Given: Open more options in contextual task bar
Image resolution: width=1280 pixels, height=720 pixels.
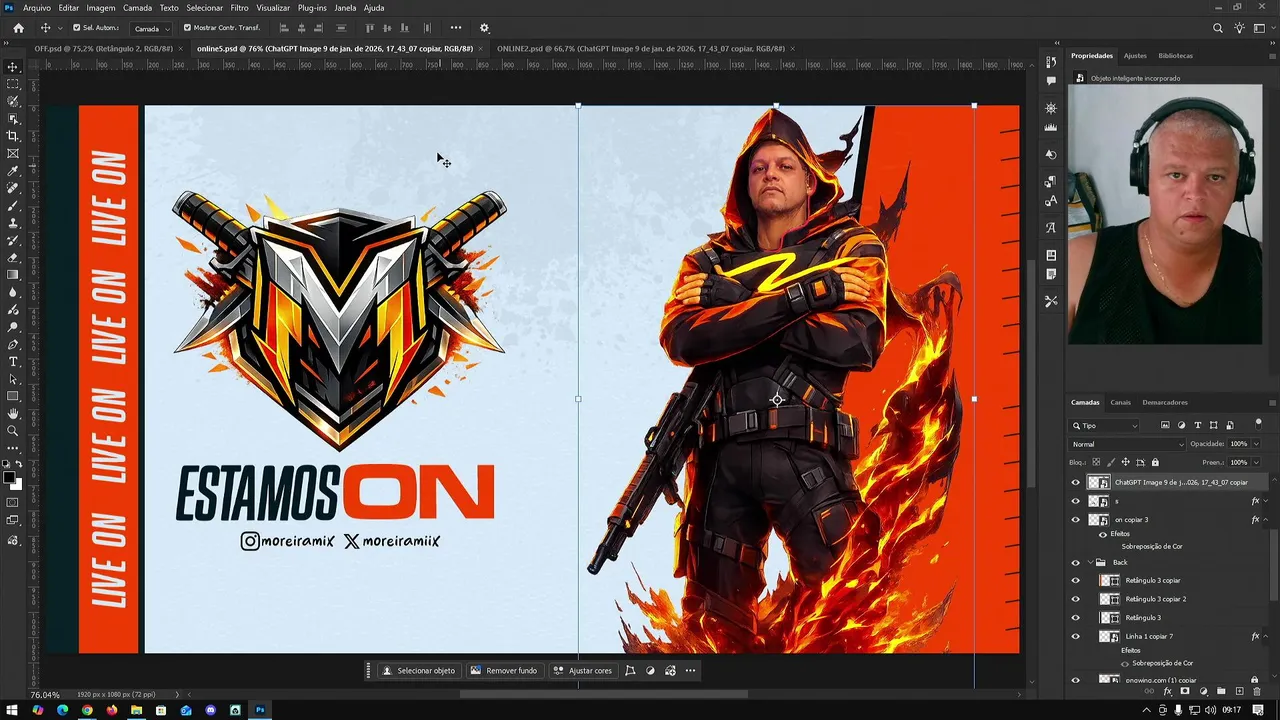Looking at the screenshot, I should 690,670.
